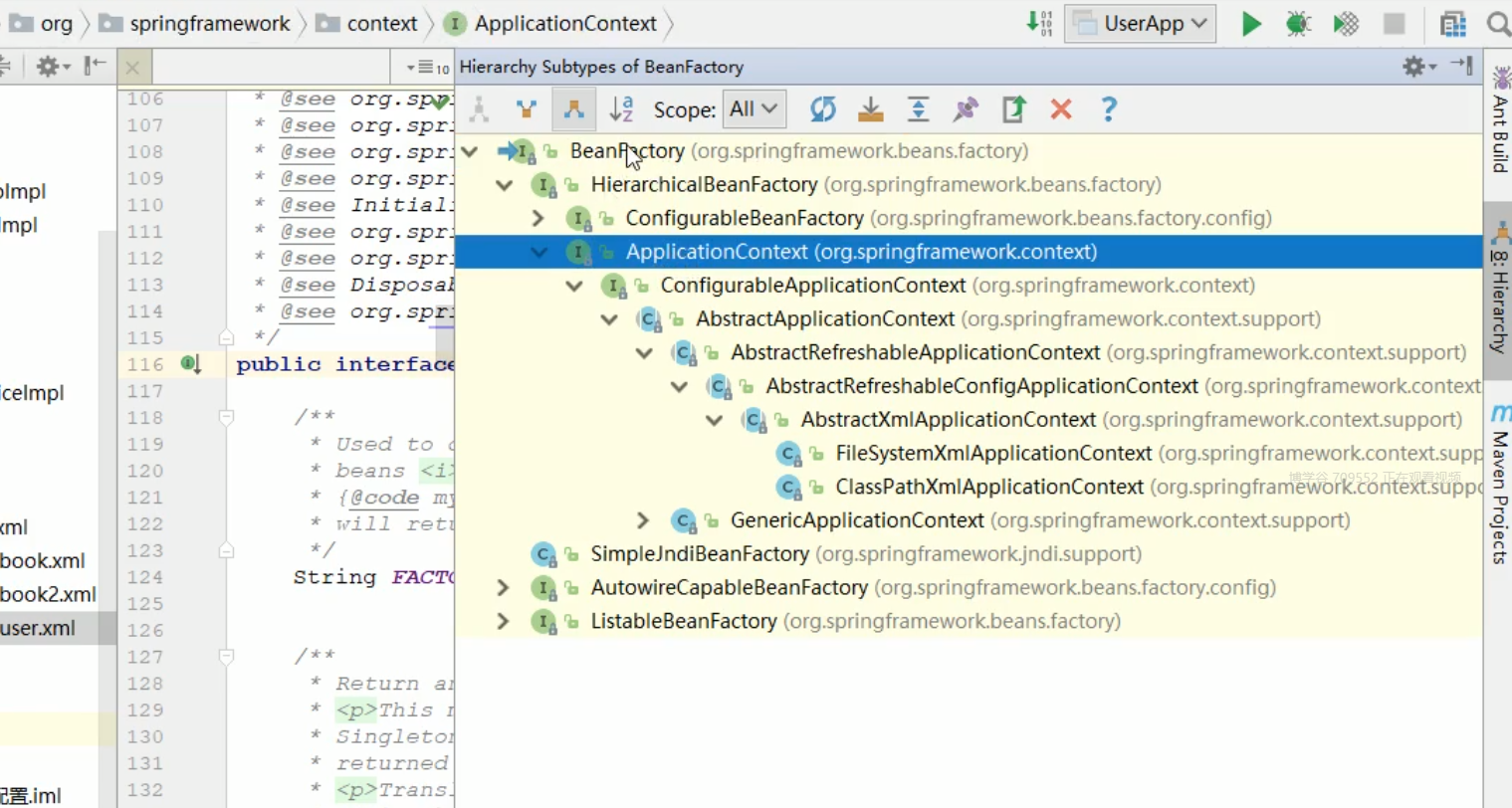The width and height of the screenshot is (1512, 808).
Task: Open the project panel settings gear
Action: (x=53, y=67)
